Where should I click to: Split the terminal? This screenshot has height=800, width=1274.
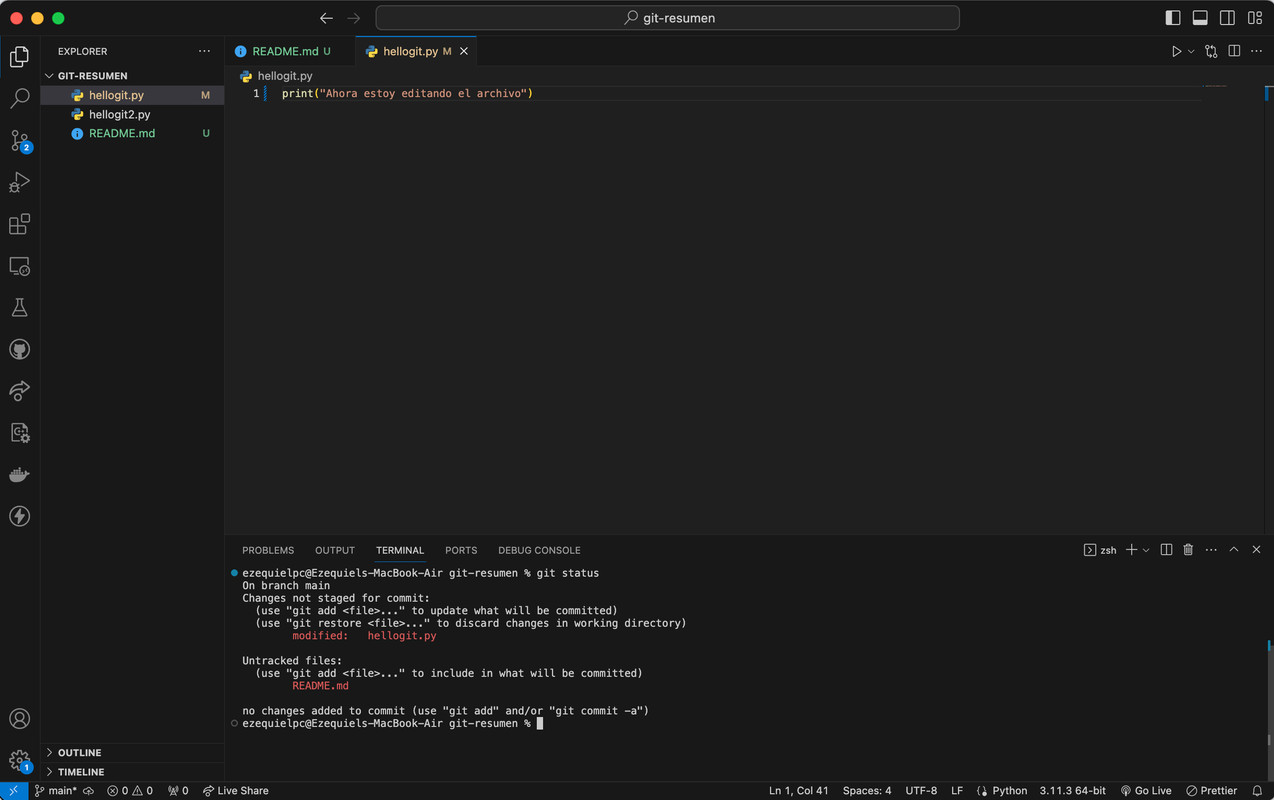point(1166,550)
